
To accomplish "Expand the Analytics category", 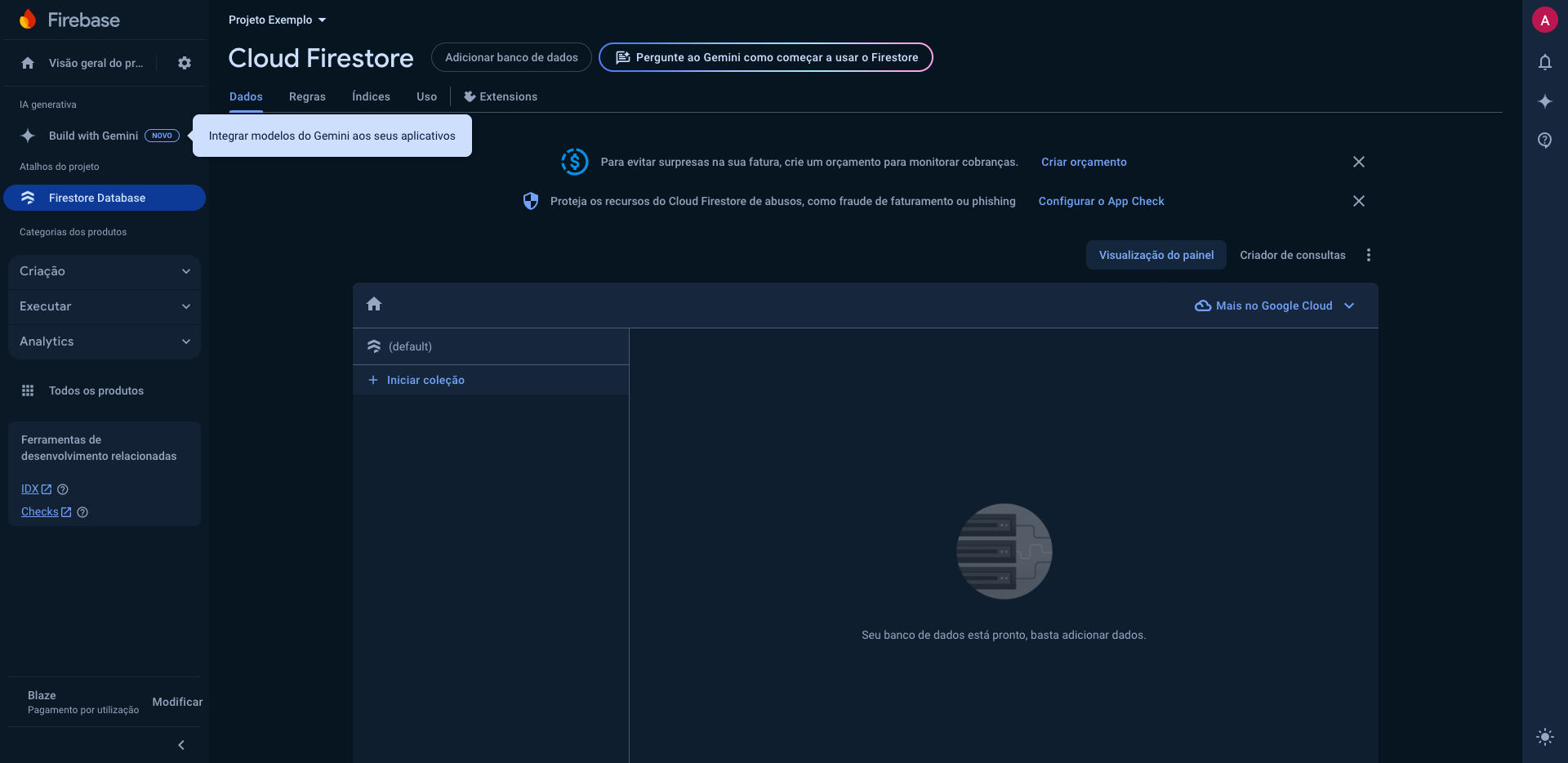I will (x=105, y=341).
